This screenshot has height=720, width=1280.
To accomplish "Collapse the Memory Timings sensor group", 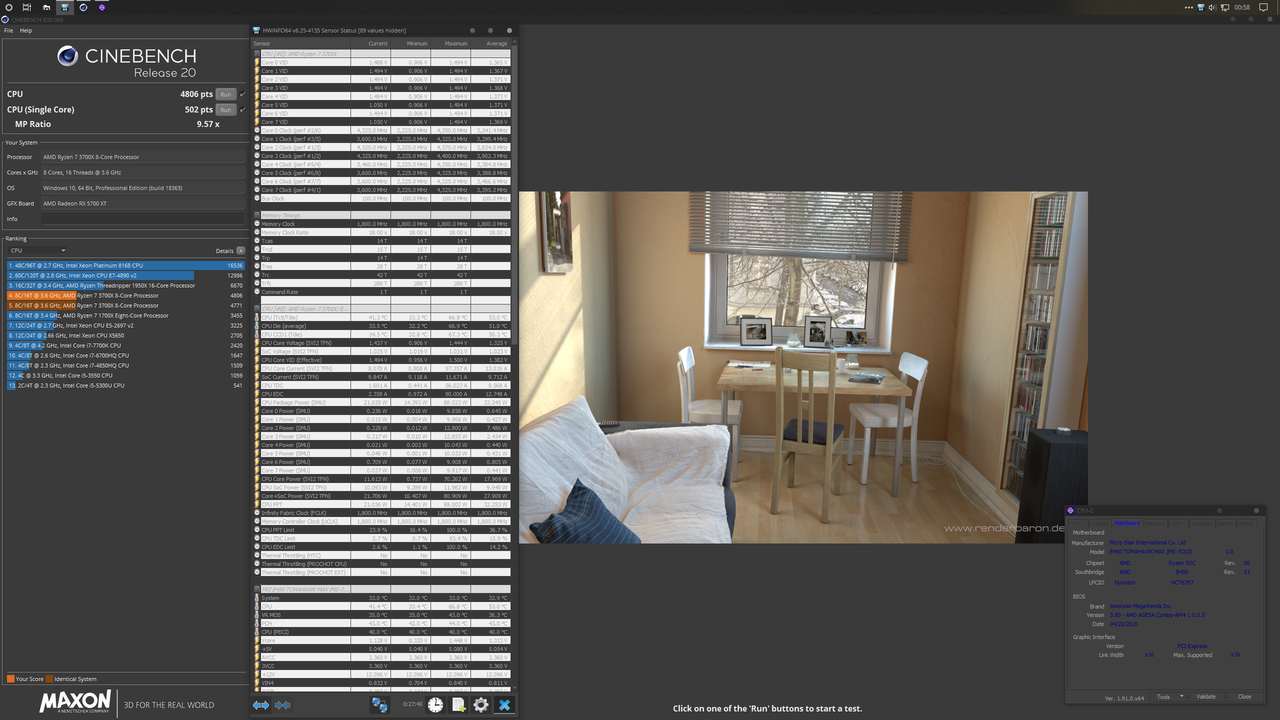I will (257, 215).
